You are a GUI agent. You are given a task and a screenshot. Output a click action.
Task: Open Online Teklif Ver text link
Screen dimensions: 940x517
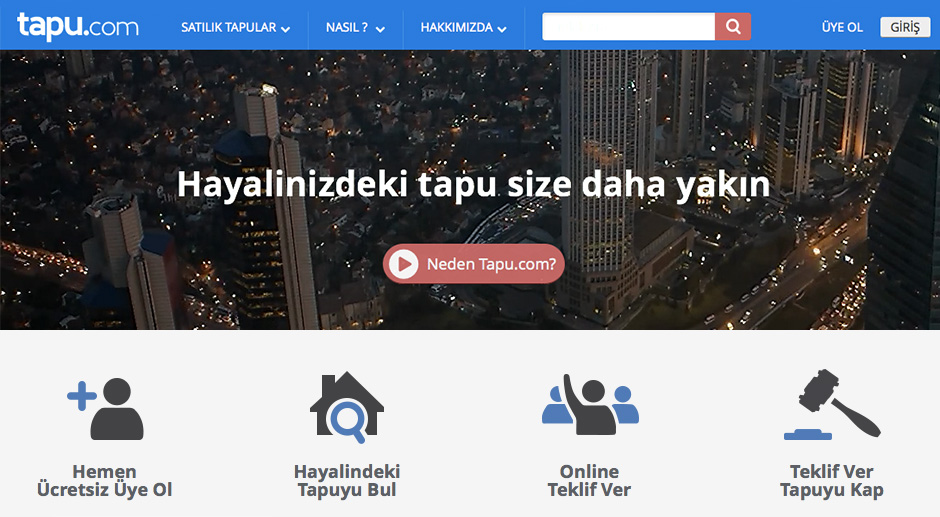(x=589, y=480)
